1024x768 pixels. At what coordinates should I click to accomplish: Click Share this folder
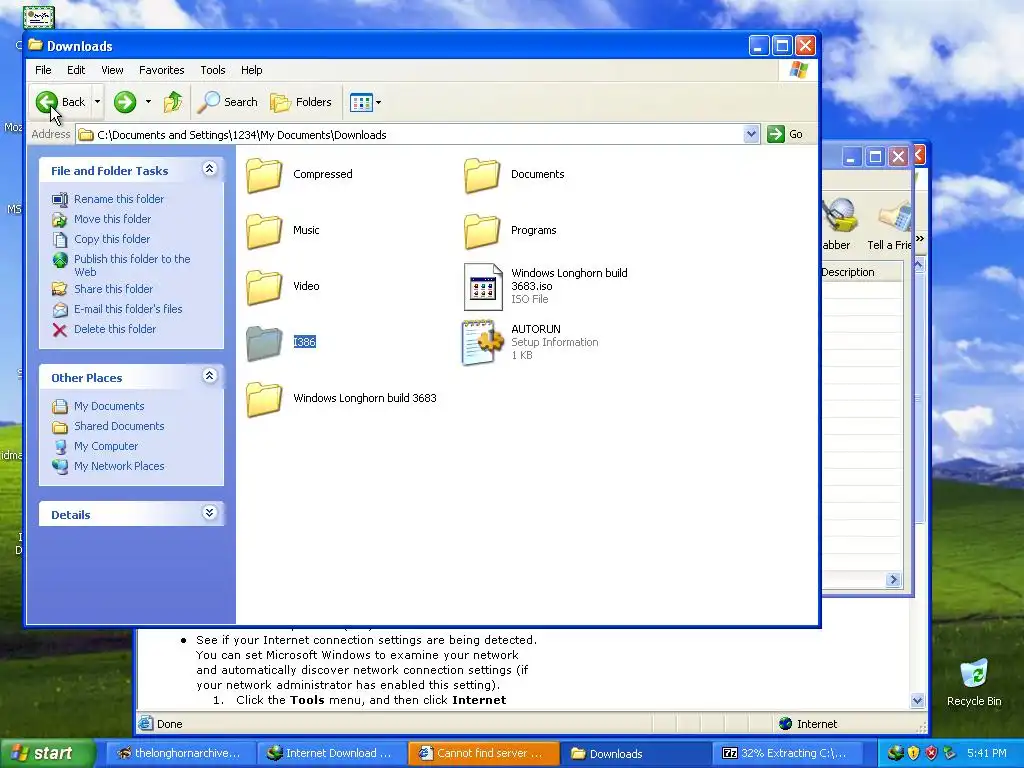[x=113, y=289]
